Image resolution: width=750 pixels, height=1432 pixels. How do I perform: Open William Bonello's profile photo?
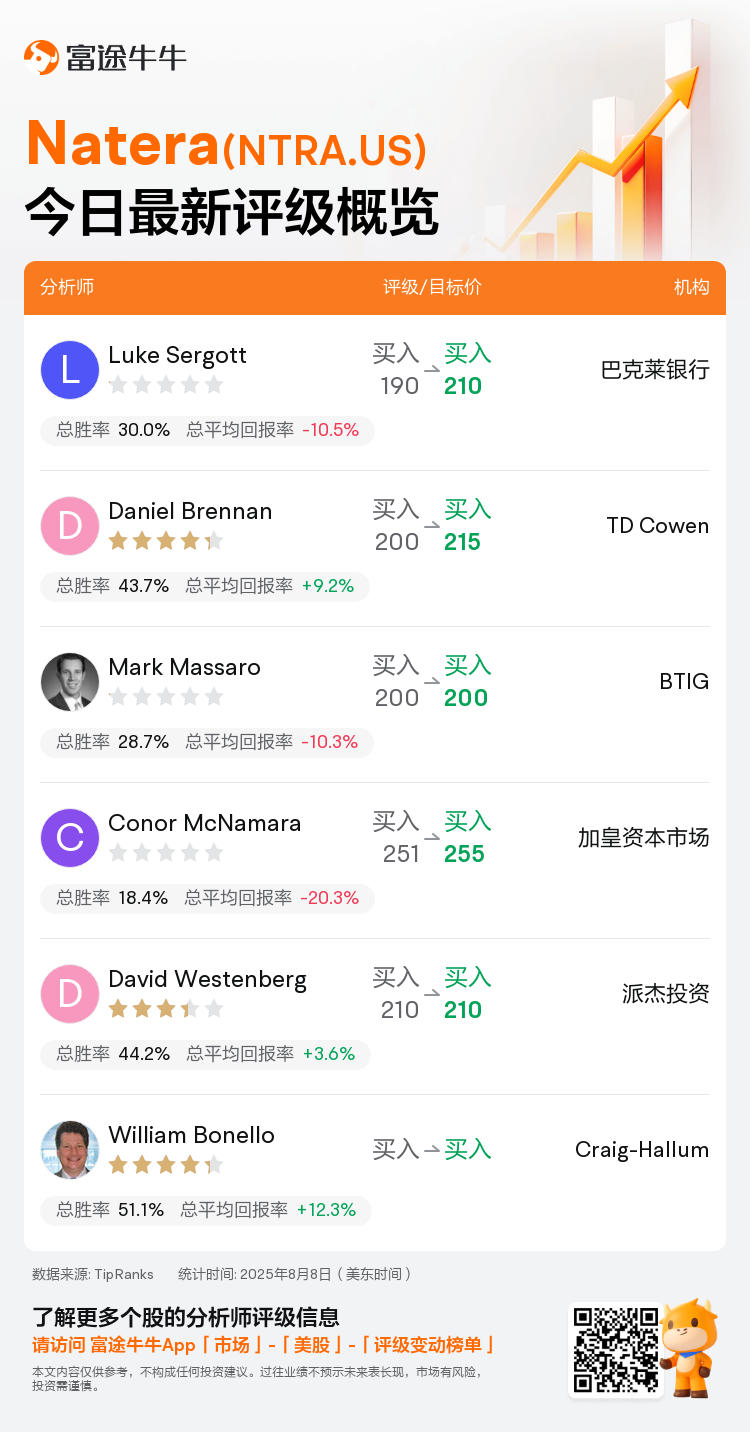[x=70, y=1150]
